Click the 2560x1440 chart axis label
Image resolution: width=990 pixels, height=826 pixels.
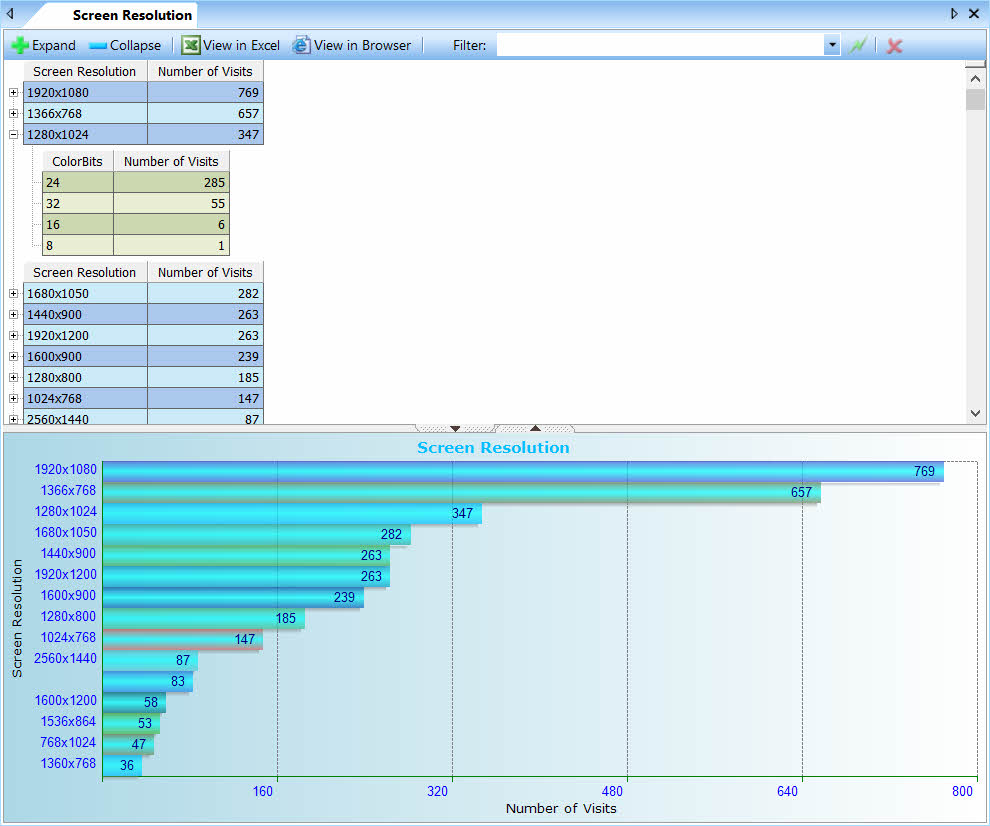(65, 658)
